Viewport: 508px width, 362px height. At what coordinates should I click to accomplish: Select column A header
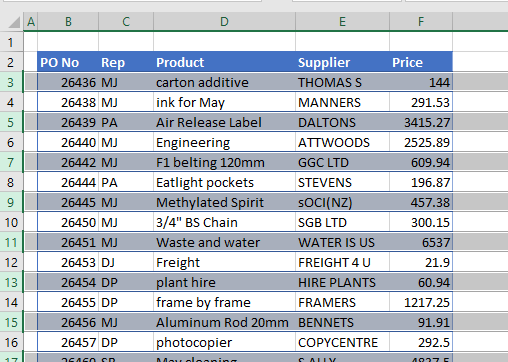31,22
